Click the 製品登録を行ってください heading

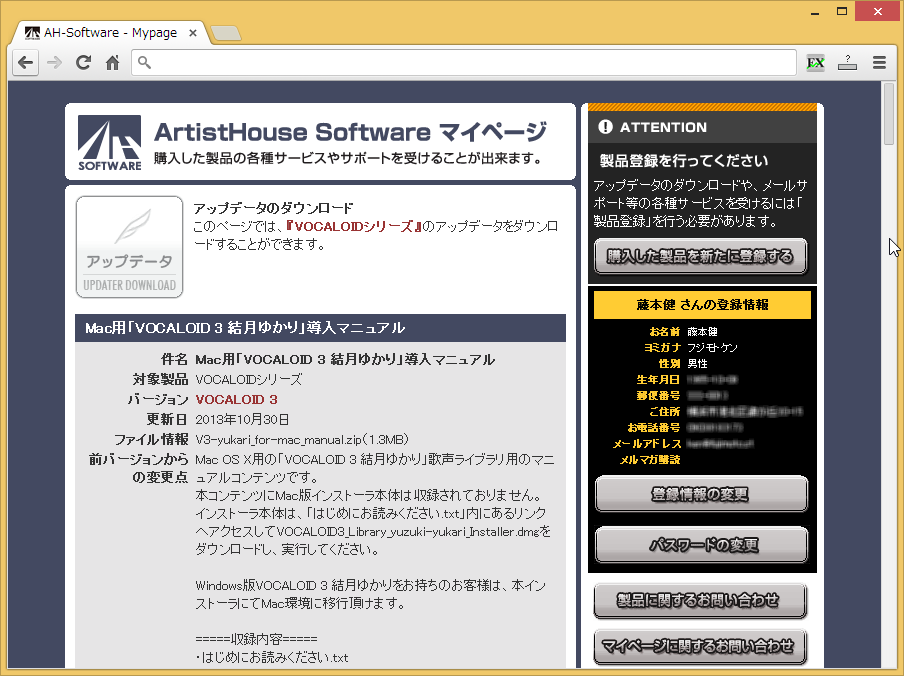pos(684,161)
